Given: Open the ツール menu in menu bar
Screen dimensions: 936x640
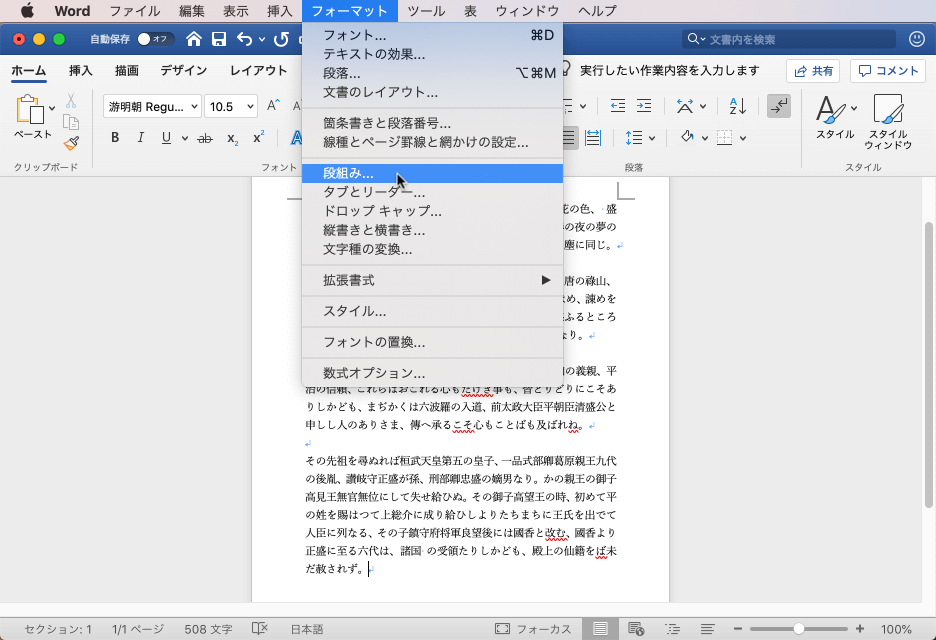Looking at the screenshot, I should [426, 11].
